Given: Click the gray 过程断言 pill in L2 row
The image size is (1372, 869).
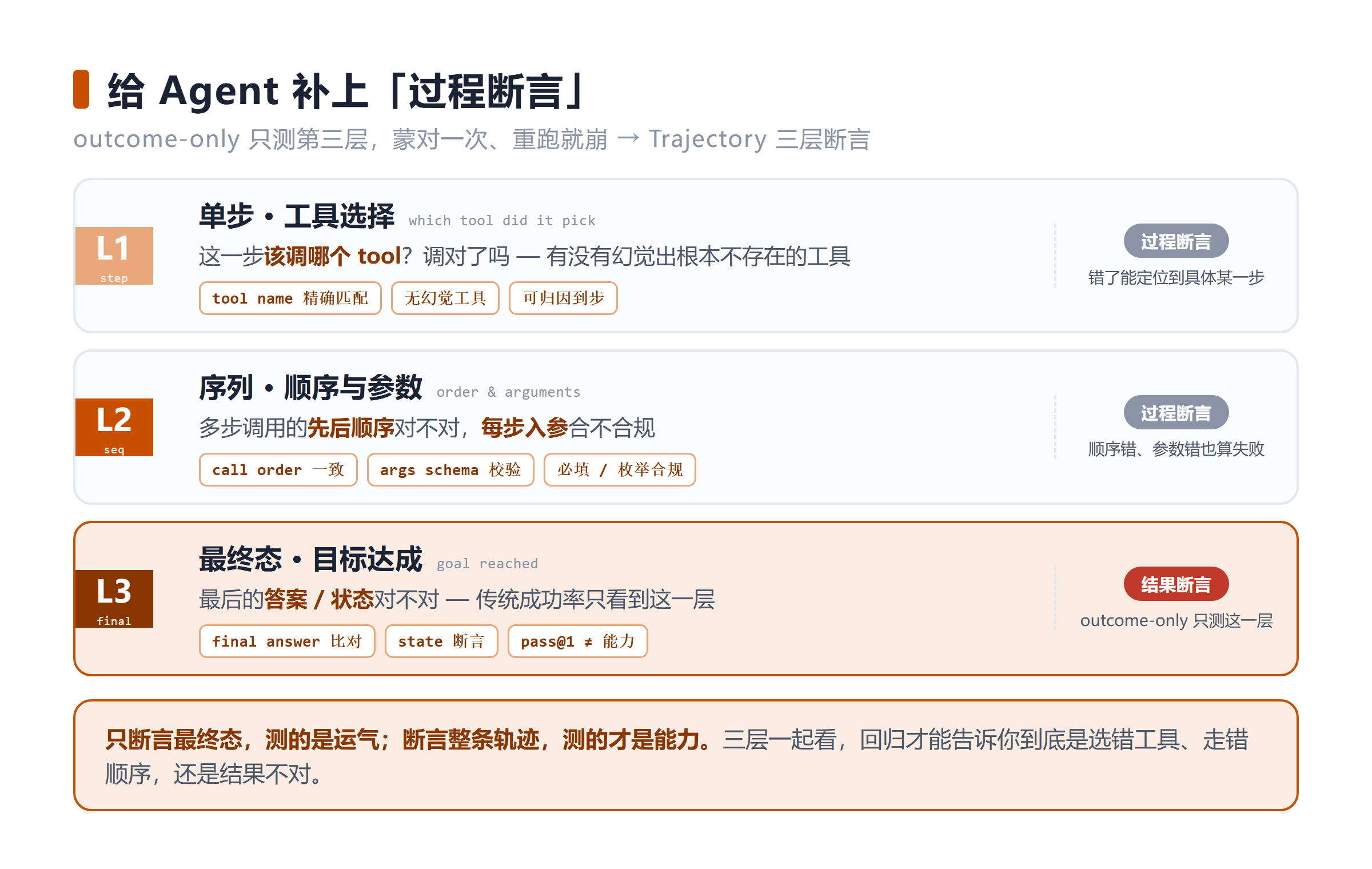Looking at the screenshot, I should click(1176, 413).
